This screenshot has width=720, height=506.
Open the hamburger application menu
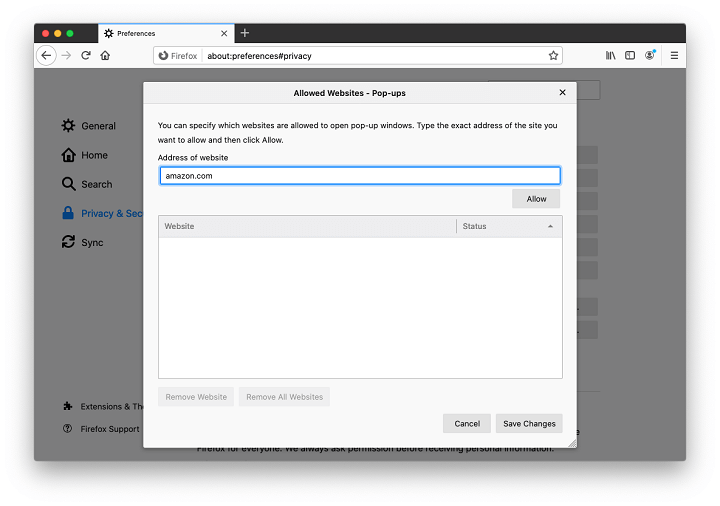[674, 56]
